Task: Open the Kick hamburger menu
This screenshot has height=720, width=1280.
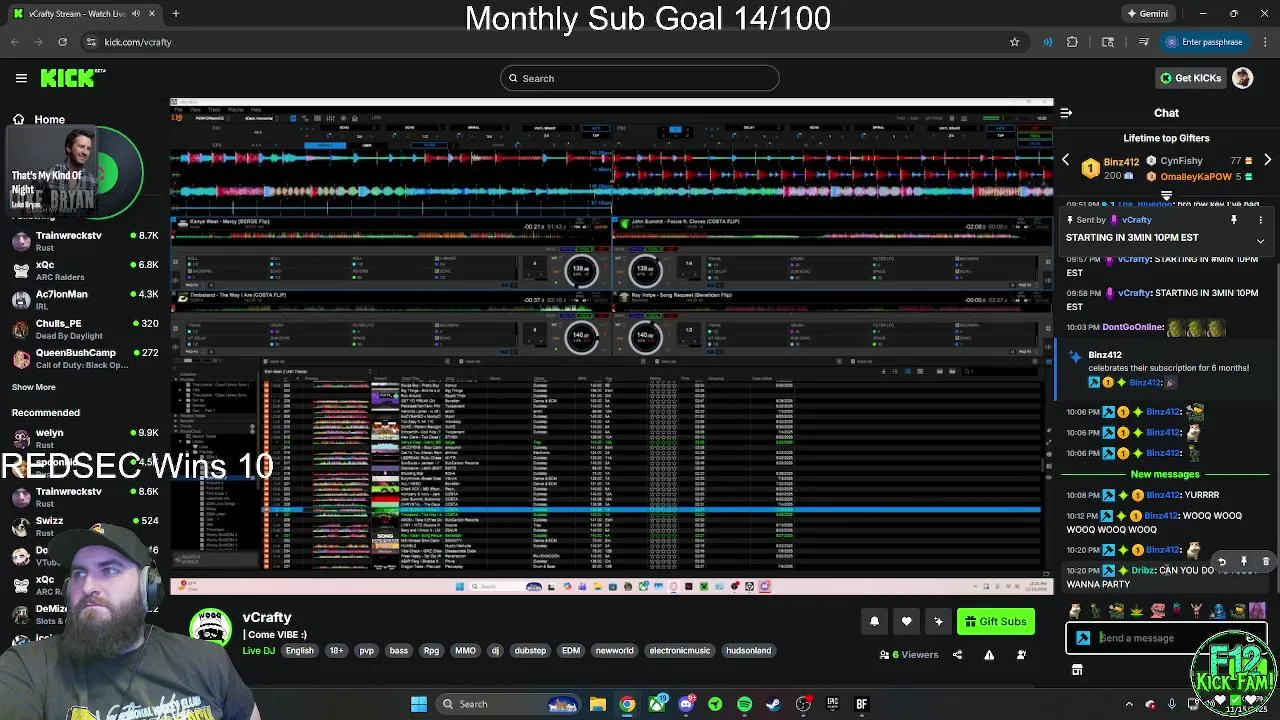Action: (21, 78)
